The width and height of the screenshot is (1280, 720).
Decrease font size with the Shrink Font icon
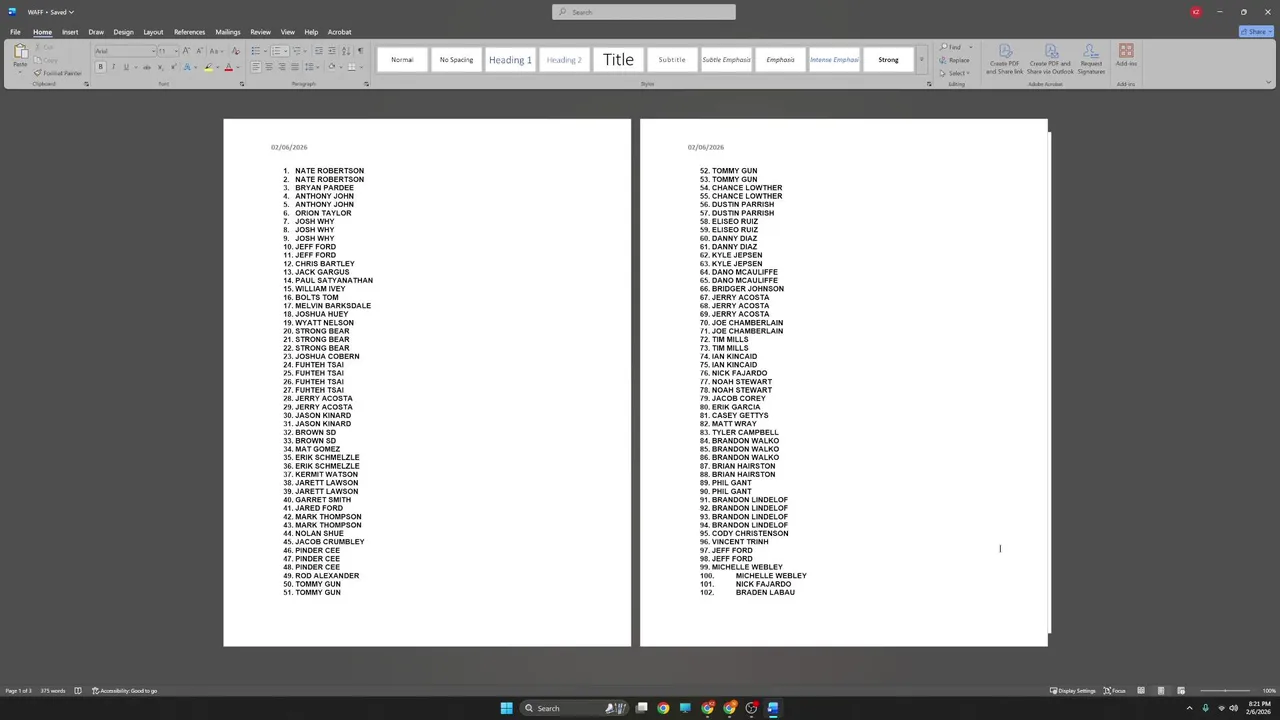(199, 51)
